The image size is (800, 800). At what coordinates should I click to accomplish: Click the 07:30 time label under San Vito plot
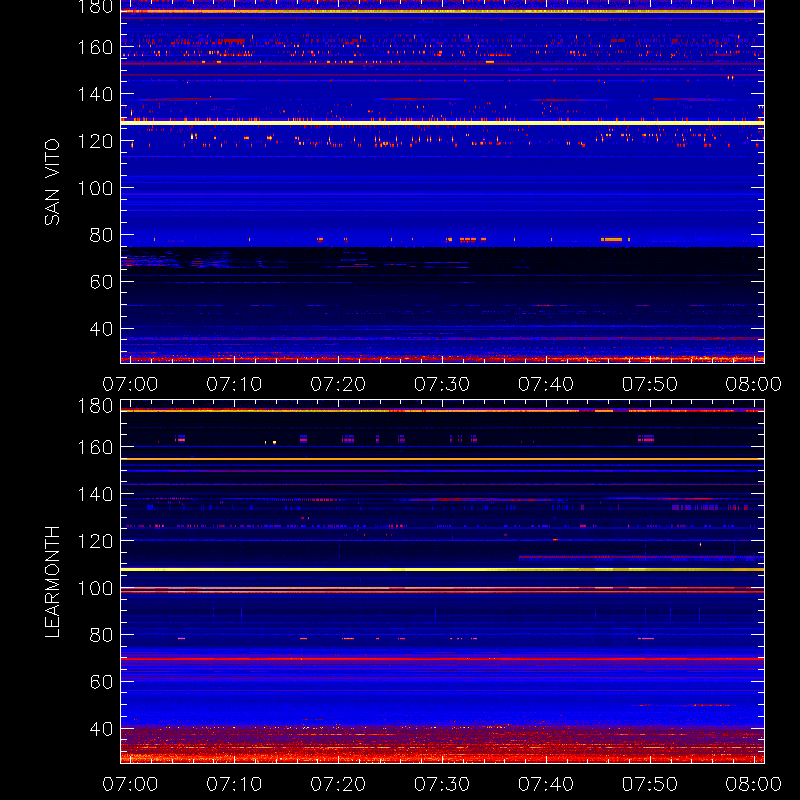442,384
